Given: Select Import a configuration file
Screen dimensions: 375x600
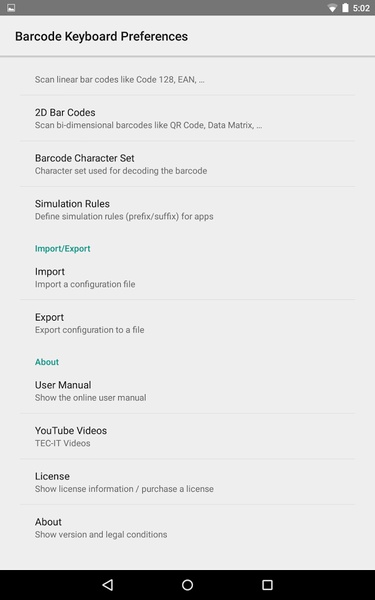Looking at the screenshot, I should click(x=188, y=277).
